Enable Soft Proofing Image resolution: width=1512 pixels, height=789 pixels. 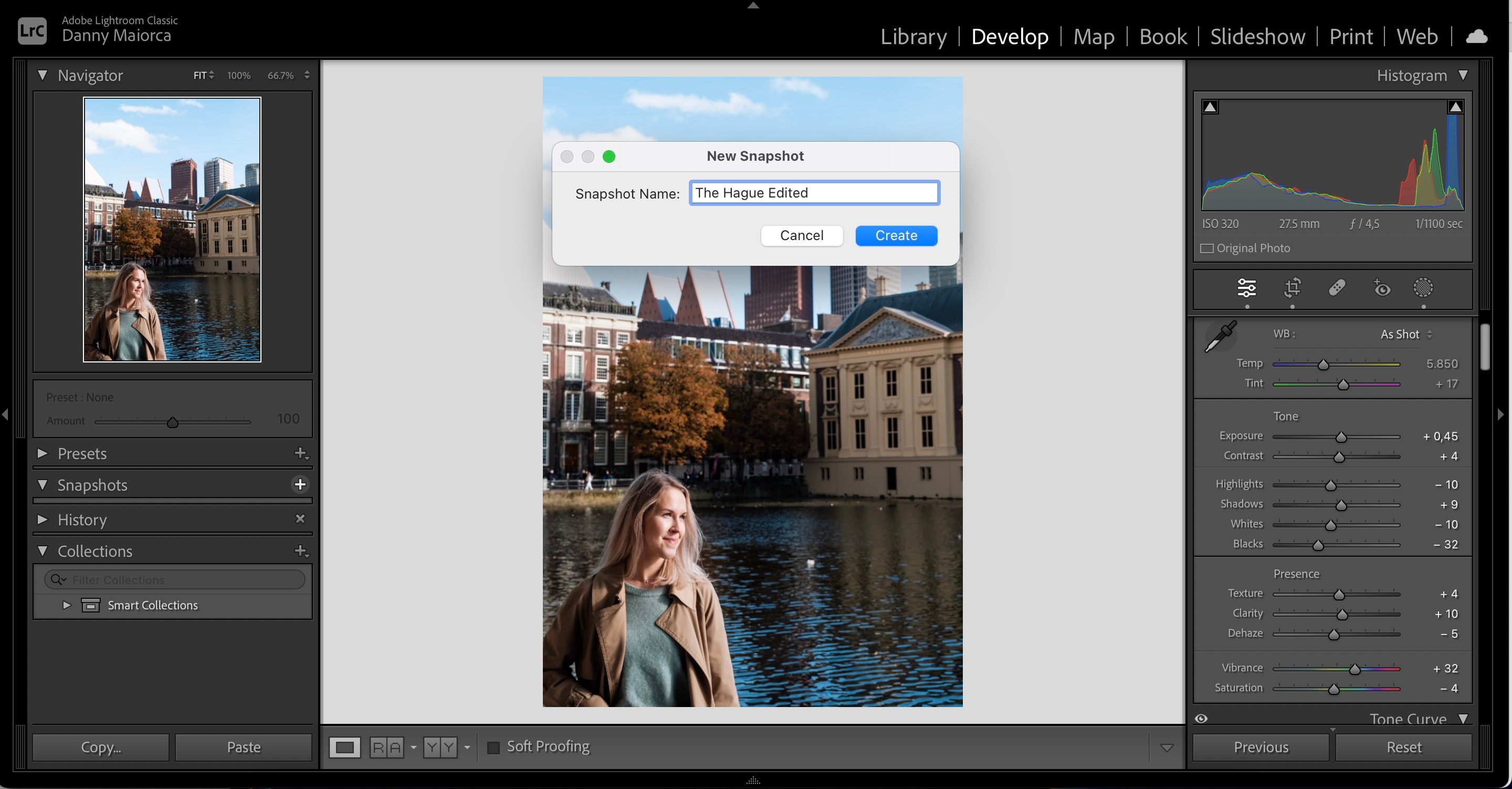(493, 746)
